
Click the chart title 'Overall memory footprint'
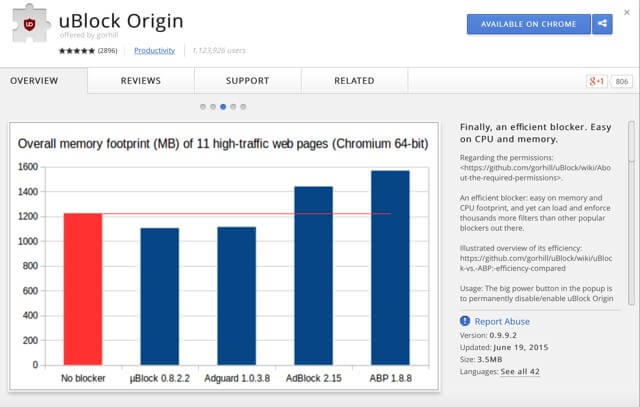pyautogui.click(x=223, y=144)
